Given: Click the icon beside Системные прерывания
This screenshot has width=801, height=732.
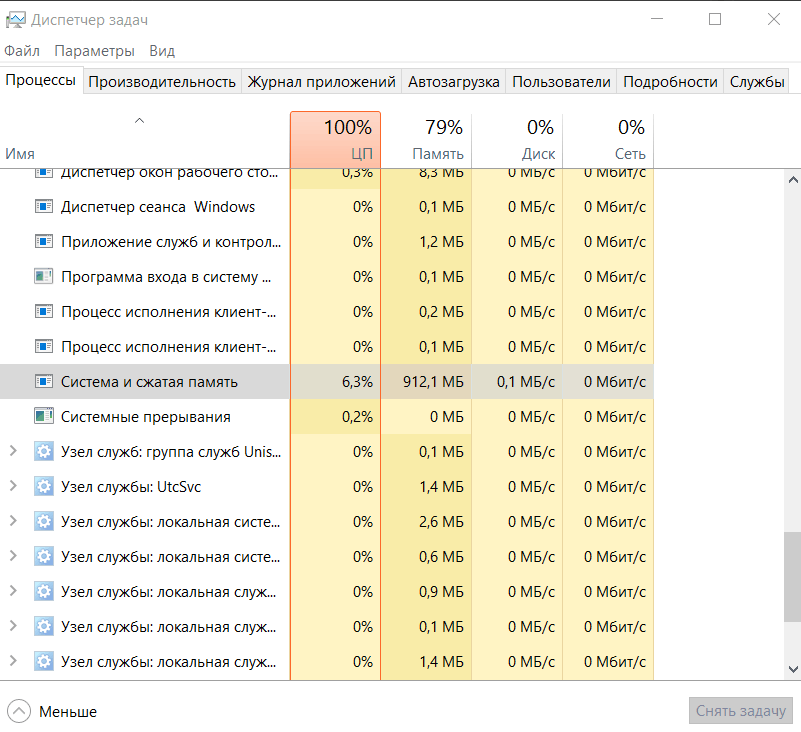Looking at the screenshot, I should [44, 417].
